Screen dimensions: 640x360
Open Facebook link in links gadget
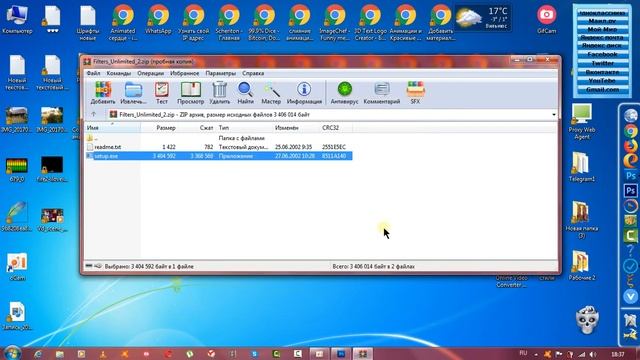click(x=602, y=54)
